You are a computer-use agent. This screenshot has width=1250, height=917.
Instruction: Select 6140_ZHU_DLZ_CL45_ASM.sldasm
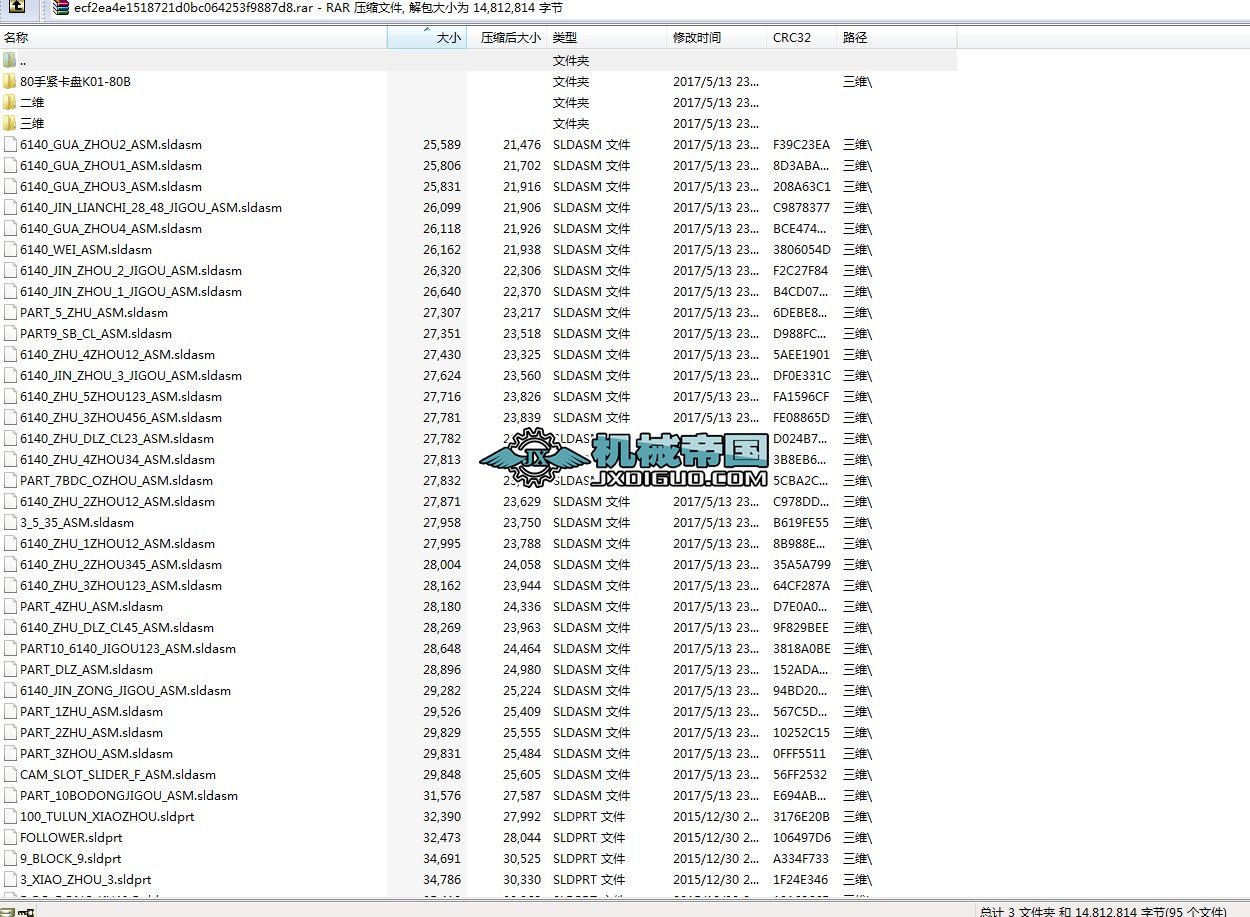tap(117, 628)
